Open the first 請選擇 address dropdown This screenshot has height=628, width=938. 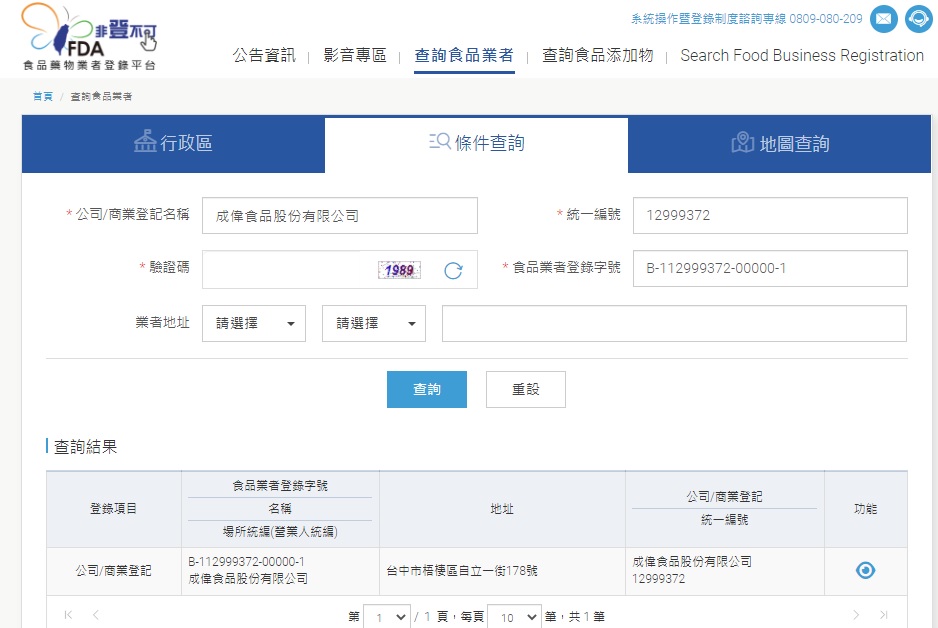(254, 323)
